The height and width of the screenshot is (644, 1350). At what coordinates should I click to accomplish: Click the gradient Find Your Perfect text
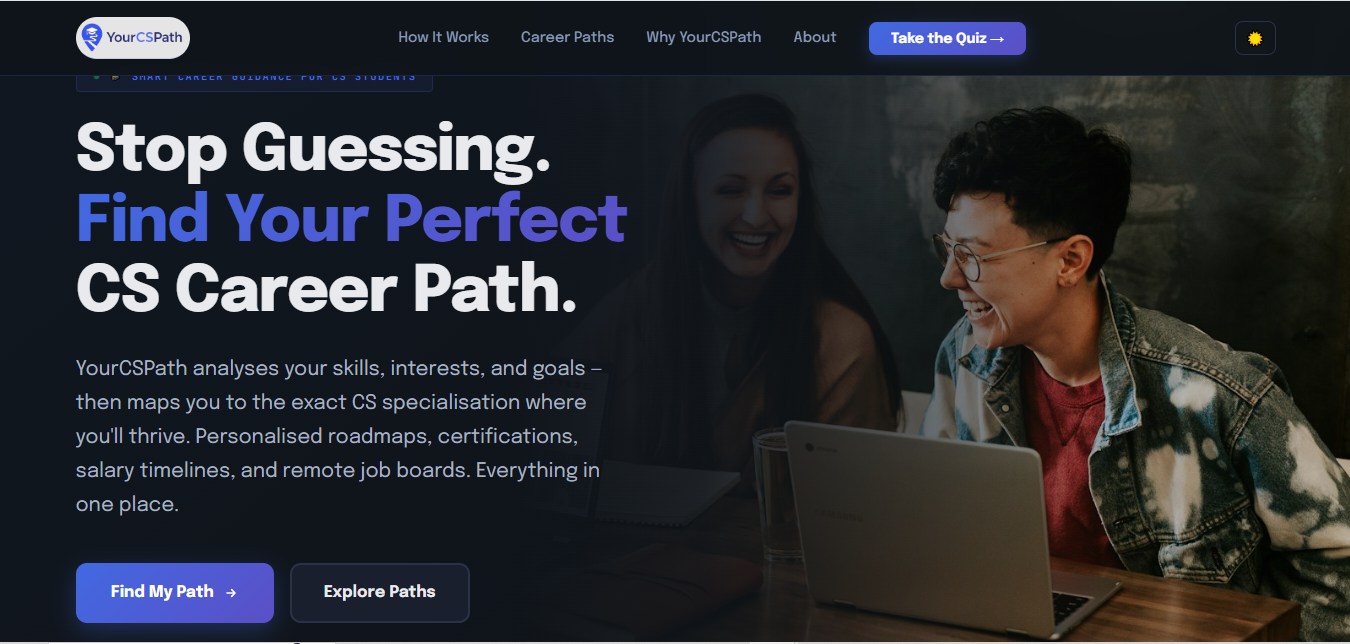(351, 217)
